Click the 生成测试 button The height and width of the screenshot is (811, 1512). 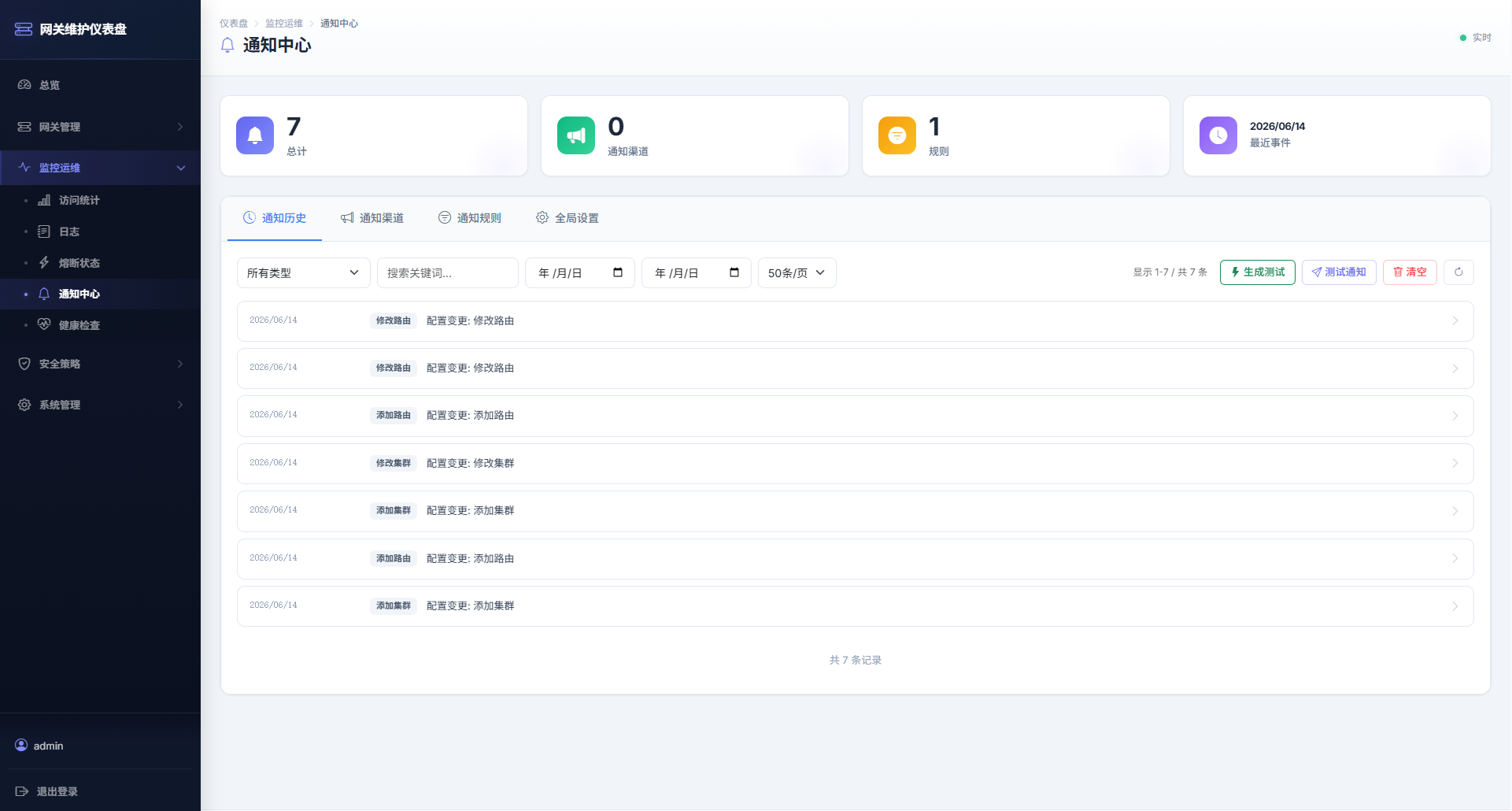[1258, 272]
